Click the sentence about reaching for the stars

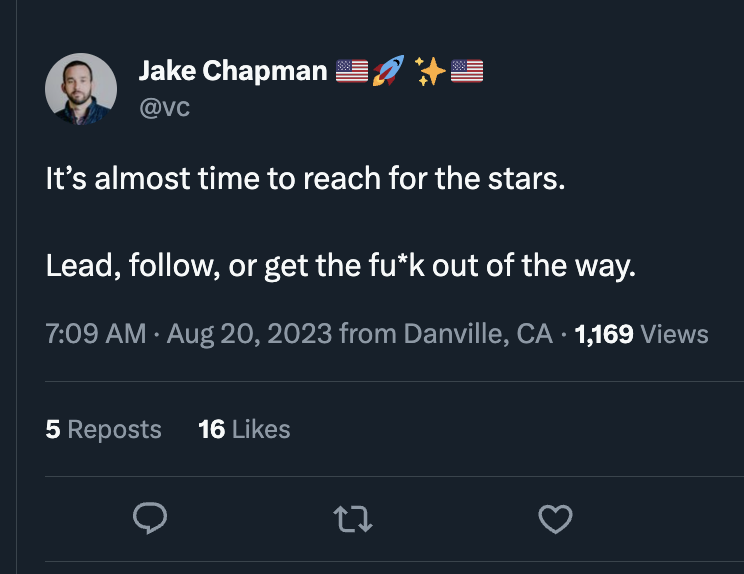[306, 178]
